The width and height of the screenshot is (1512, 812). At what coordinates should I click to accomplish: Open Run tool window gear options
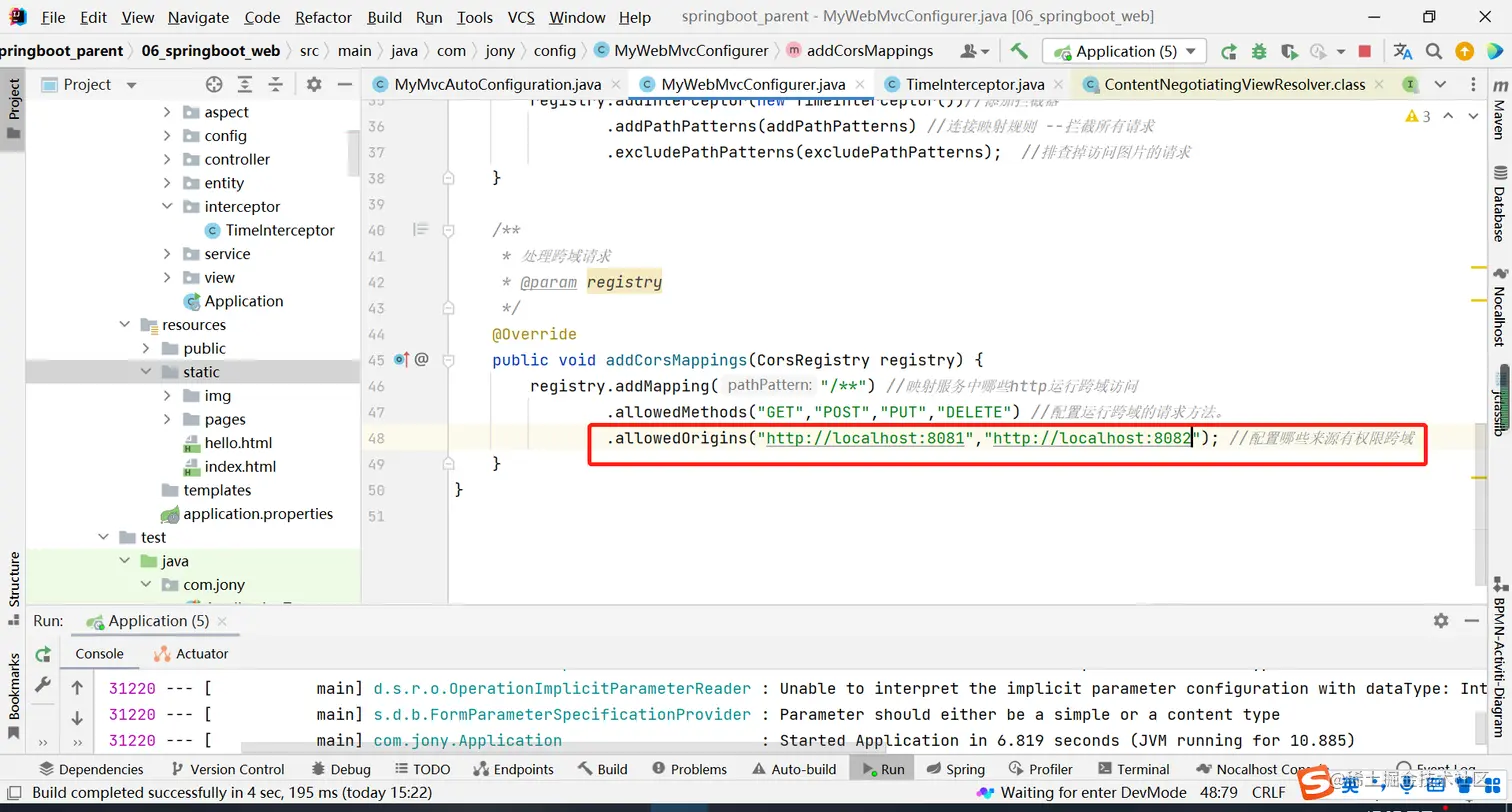point(1441,621)
